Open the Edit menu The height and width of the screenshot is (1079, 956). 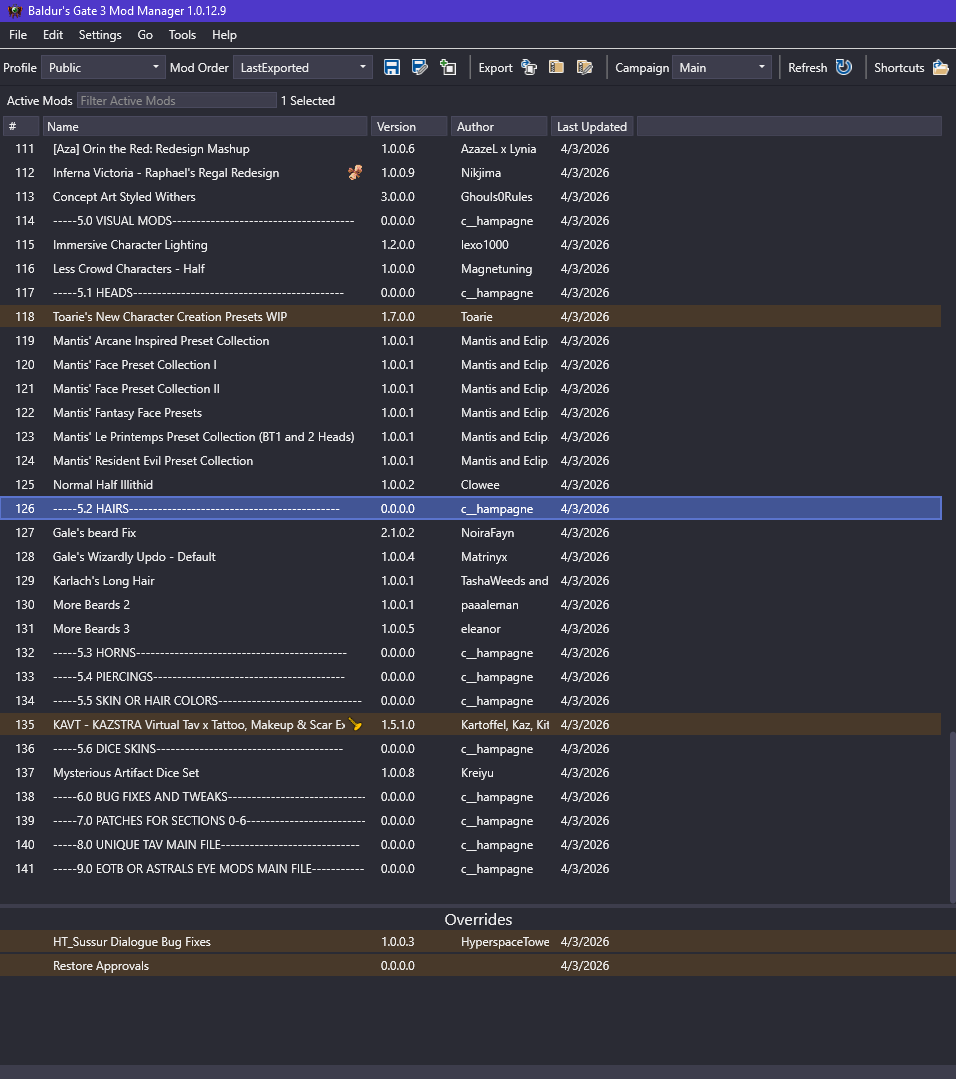pyautogui.click(x=52, y=35)
